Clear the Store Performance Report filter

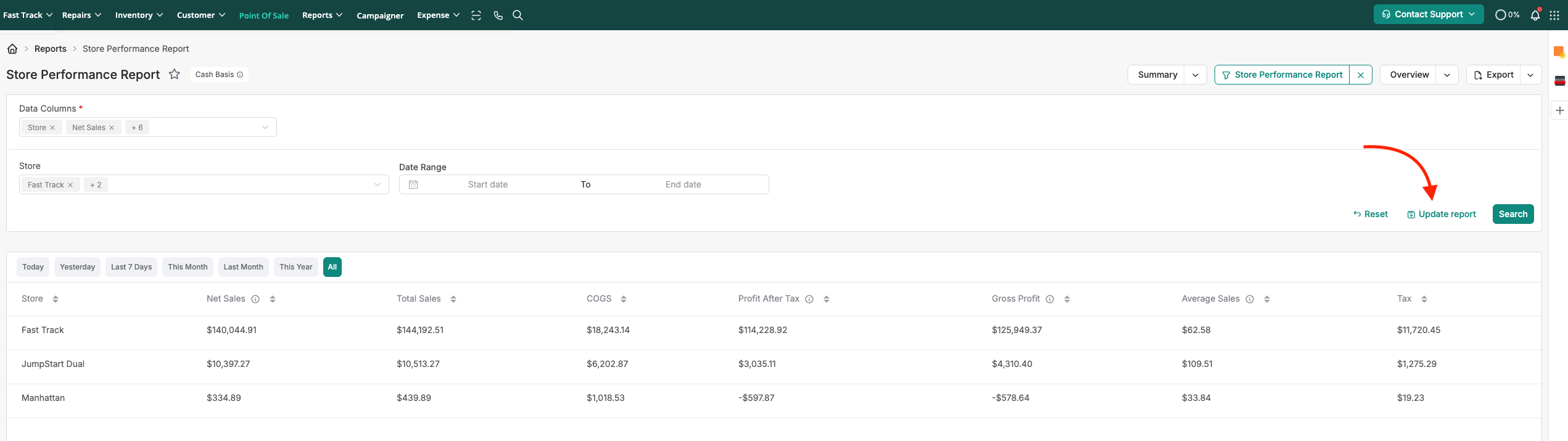click(x=1361, y=75)
